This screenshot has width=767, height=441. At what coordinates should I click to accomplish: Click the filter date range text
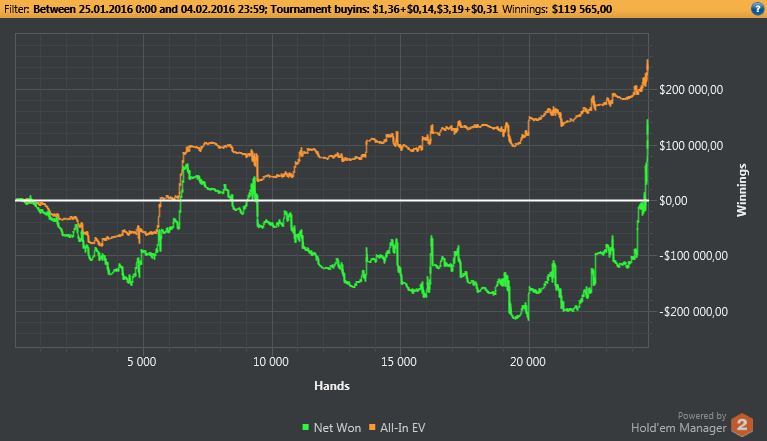150,9
